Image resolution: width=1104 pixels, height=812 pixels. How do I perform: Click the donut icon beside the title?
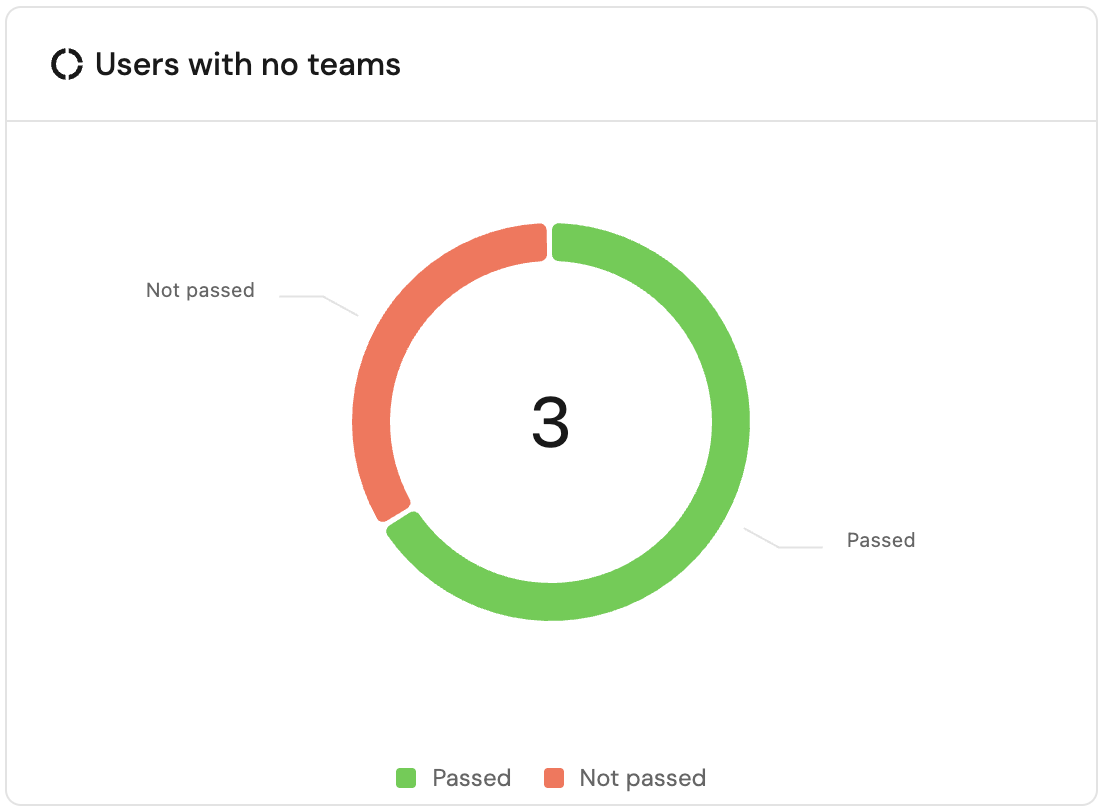coord(67,65)
